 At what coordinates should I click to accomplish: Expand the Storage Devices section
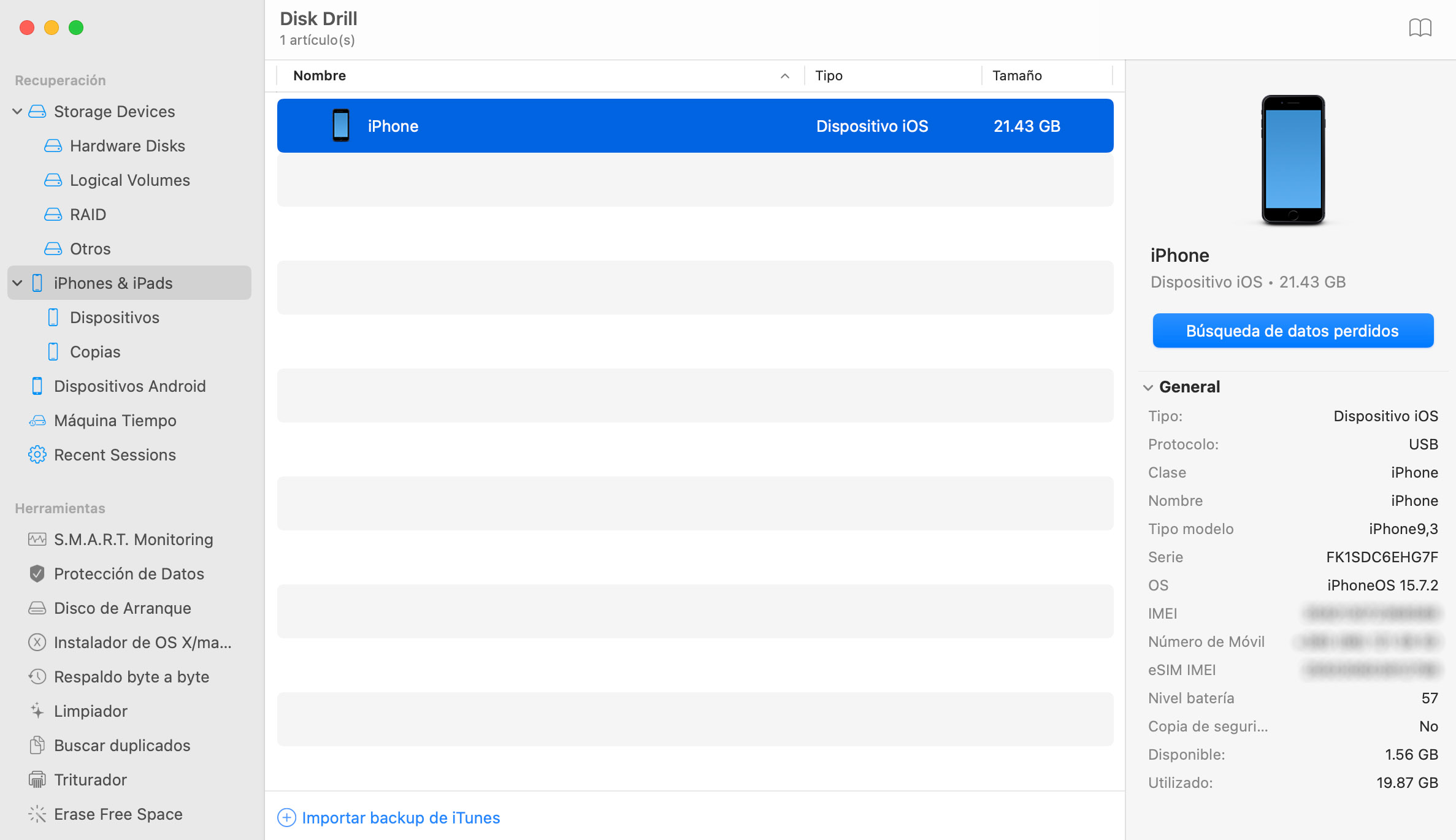click(x=19, y=110)
